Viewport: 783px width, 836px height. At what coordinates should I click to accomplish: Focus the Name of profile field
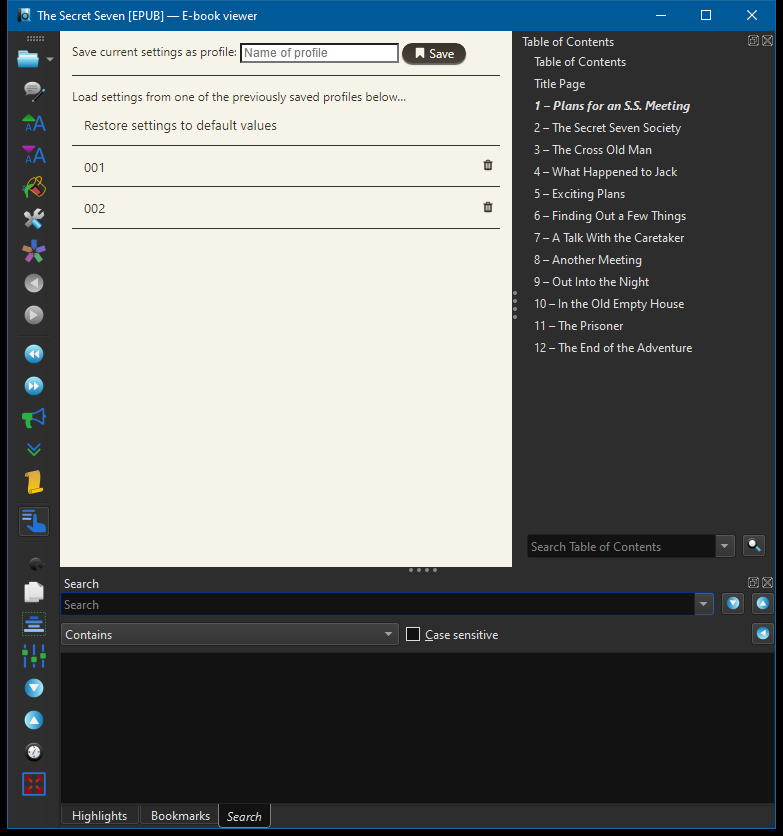319,53
